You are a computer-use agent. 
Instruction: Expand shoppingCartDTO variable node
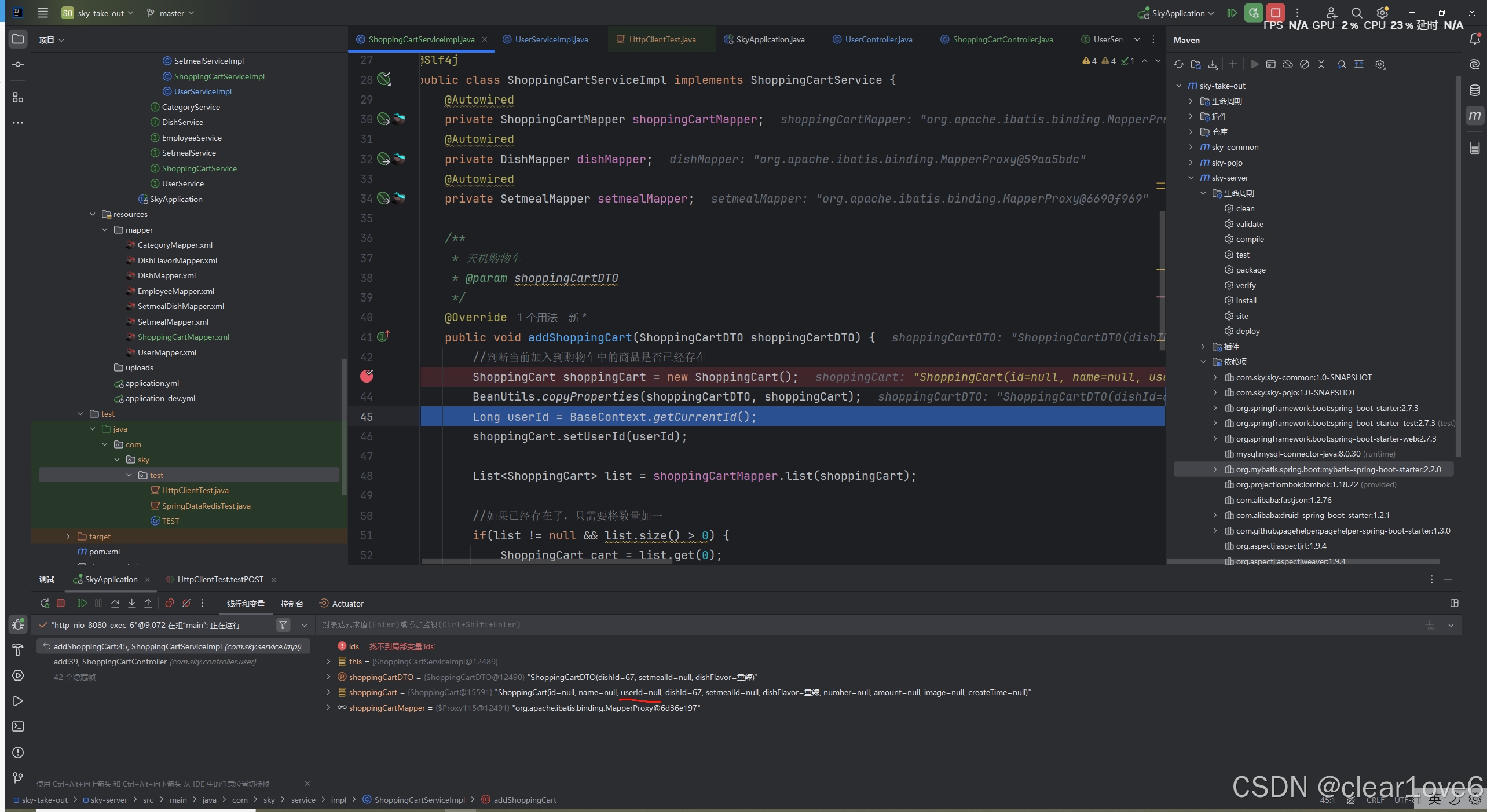point(329,677)
